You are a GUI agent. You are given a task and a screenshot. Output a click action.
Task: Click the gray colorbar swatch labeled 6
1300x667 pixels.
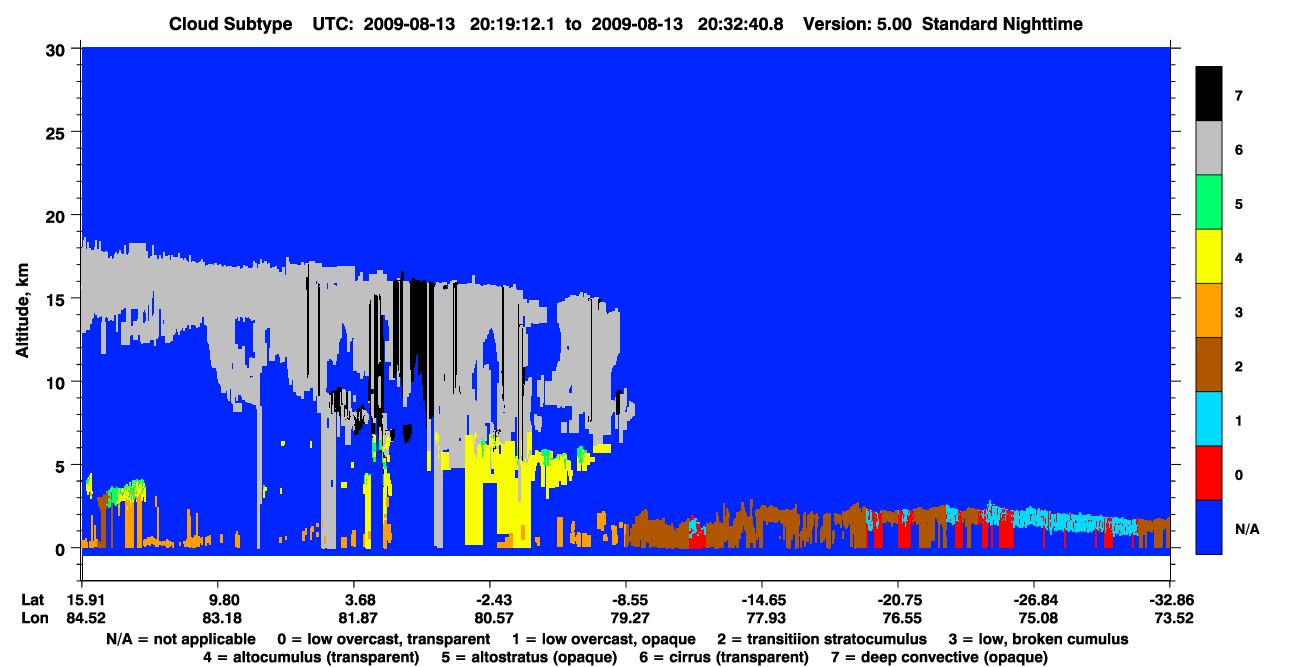(1209, 149)
